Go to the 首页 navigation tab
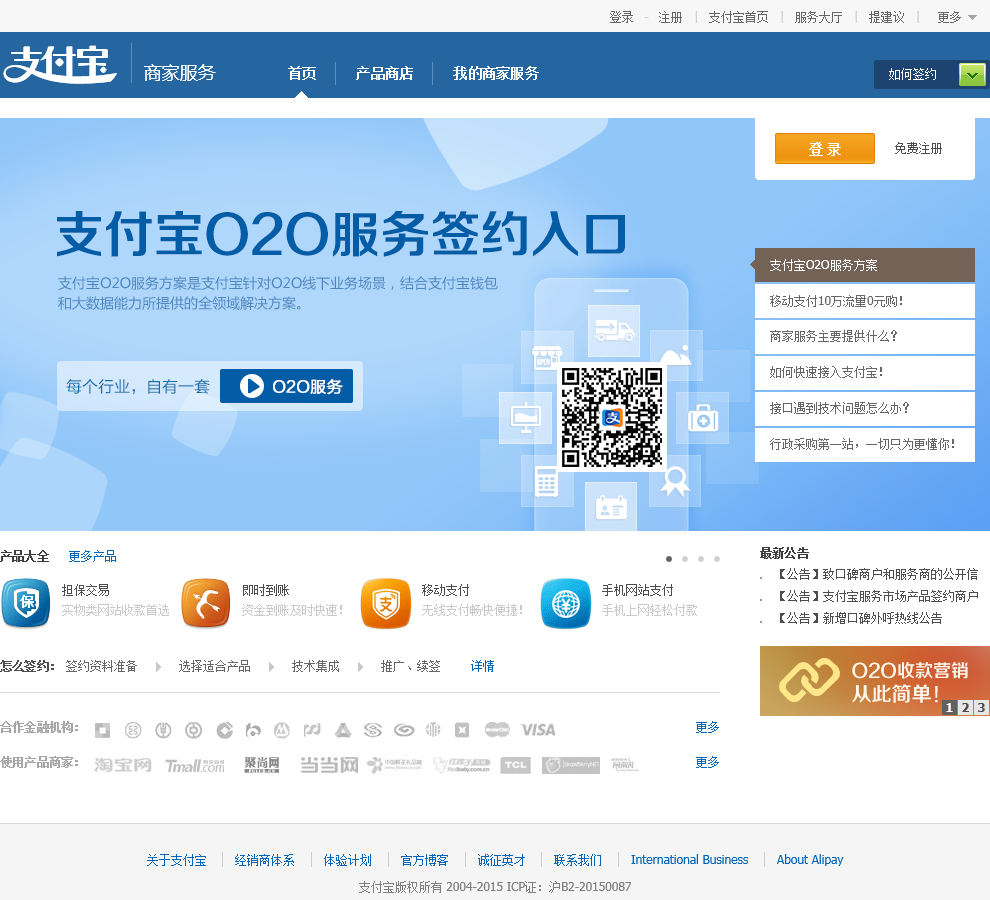Viewport: 990px width, 900px height. tap(302, 73)
